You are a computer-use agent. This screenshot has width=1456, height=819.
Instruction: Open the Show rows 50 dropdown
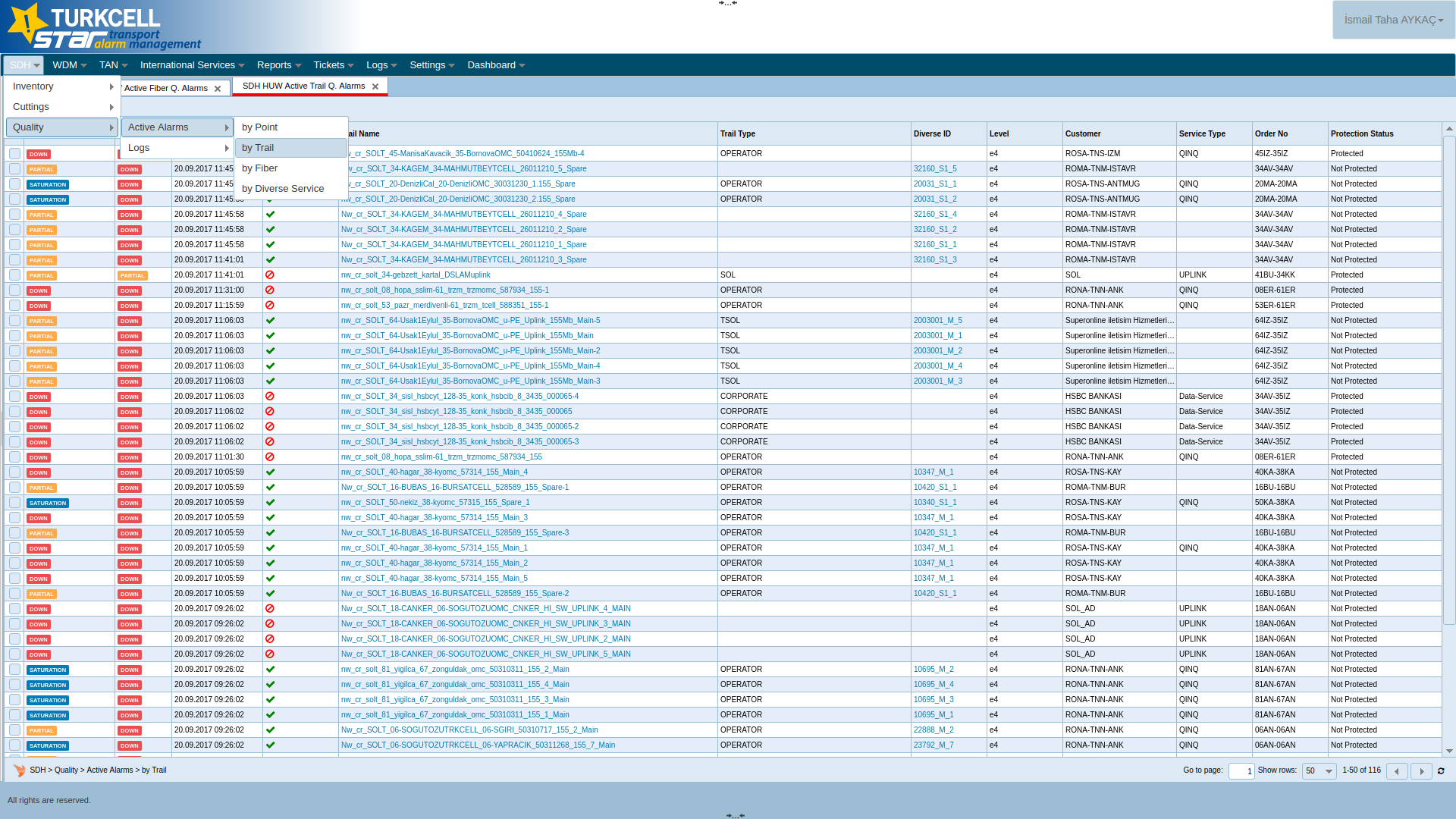pos(1319,771)
